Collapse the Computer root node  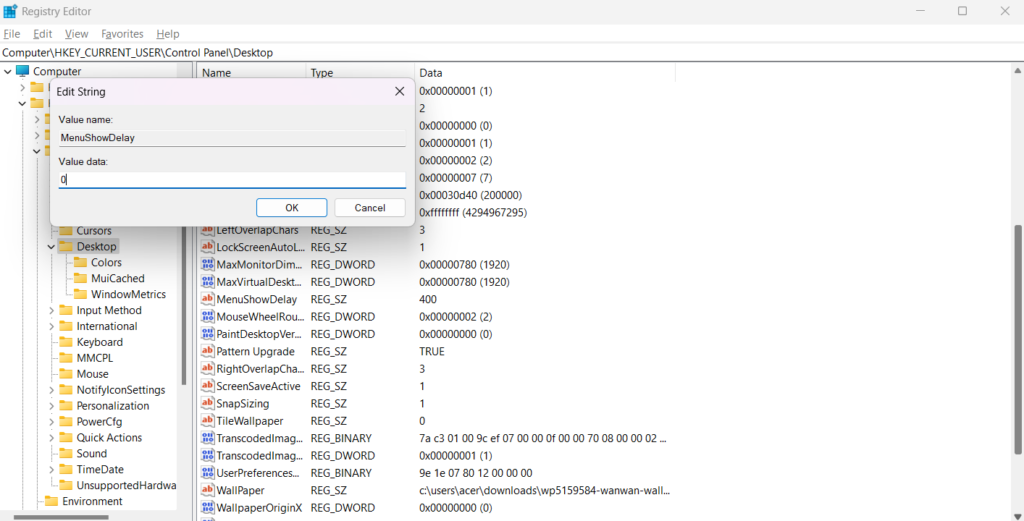[x=7, y=71]
